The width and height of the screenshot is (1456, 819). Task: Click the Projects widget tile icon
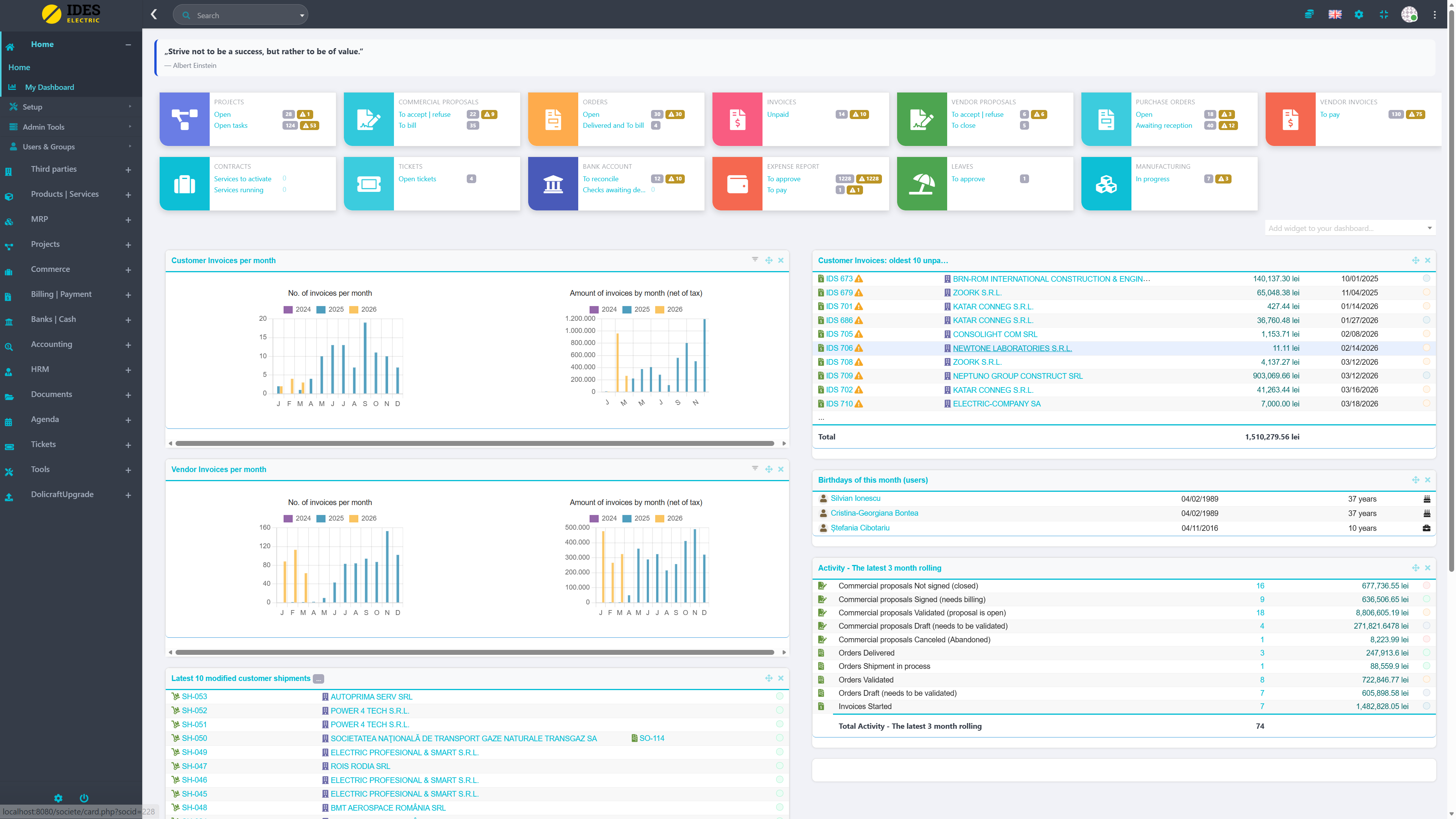184,119
